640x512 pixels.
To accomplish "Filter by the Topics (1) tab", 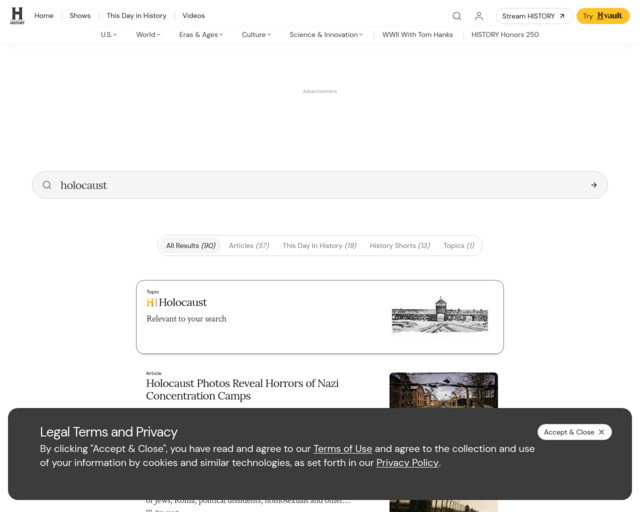I will point(459,245).
